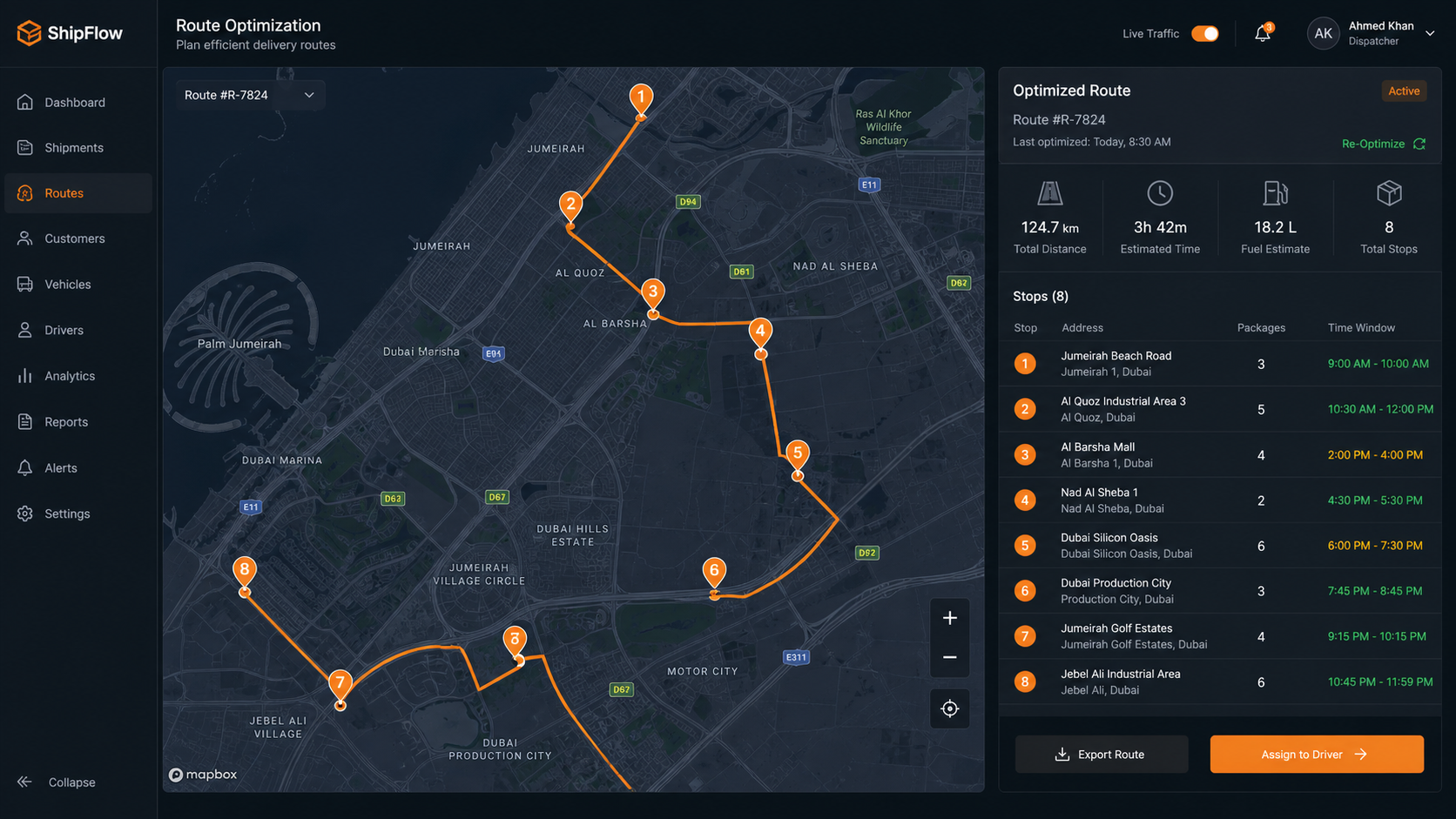The width and height of the screenshot is (1456, 819).
Task: Click the Address column header
Action: (x=1082, y=328)
